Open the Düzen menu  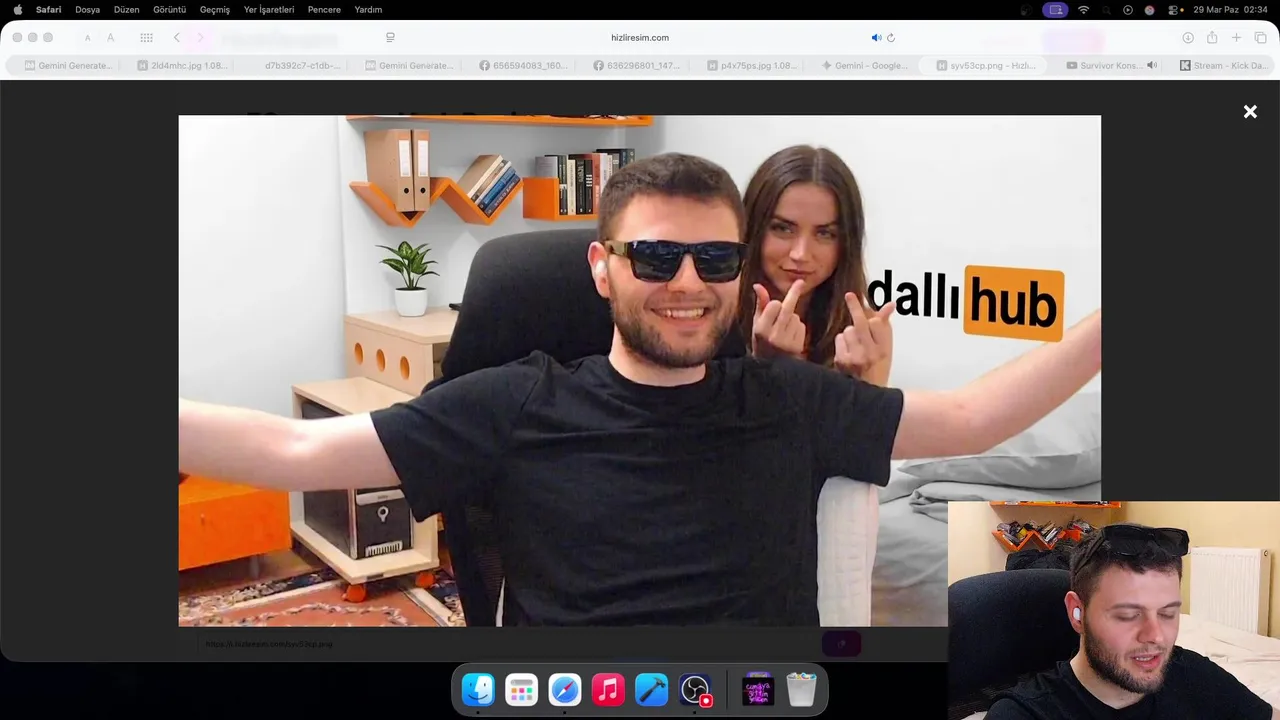[126, 10]
